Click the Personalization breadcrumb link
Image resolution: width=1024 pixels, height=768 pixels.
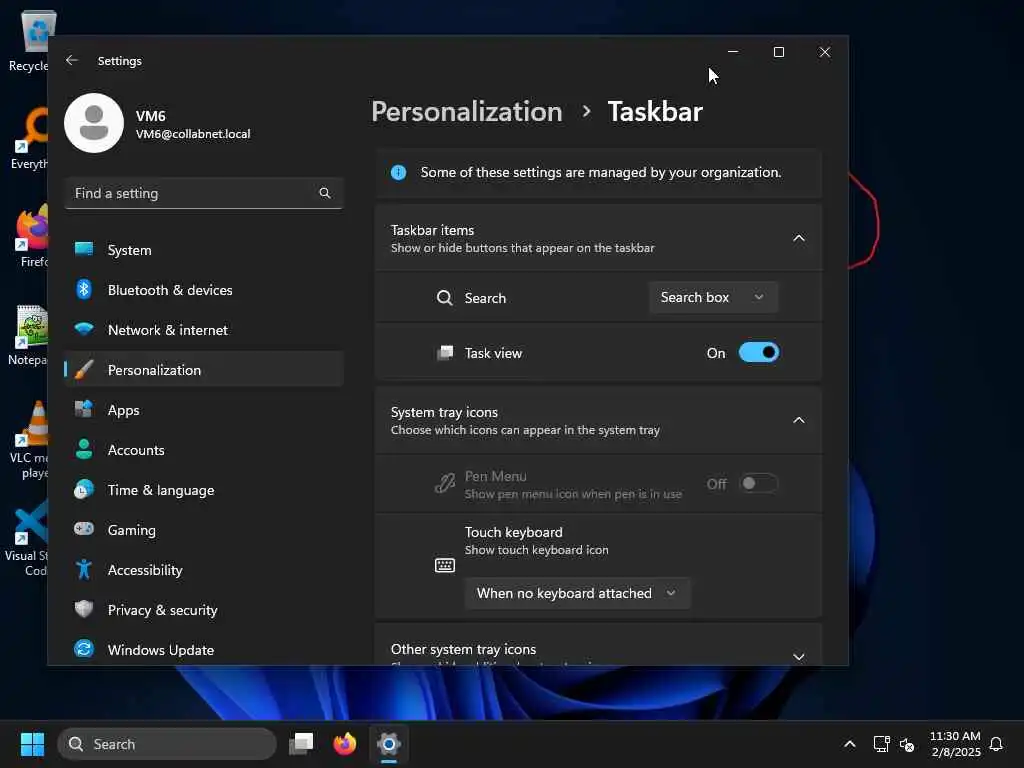[x=466, y=112]
